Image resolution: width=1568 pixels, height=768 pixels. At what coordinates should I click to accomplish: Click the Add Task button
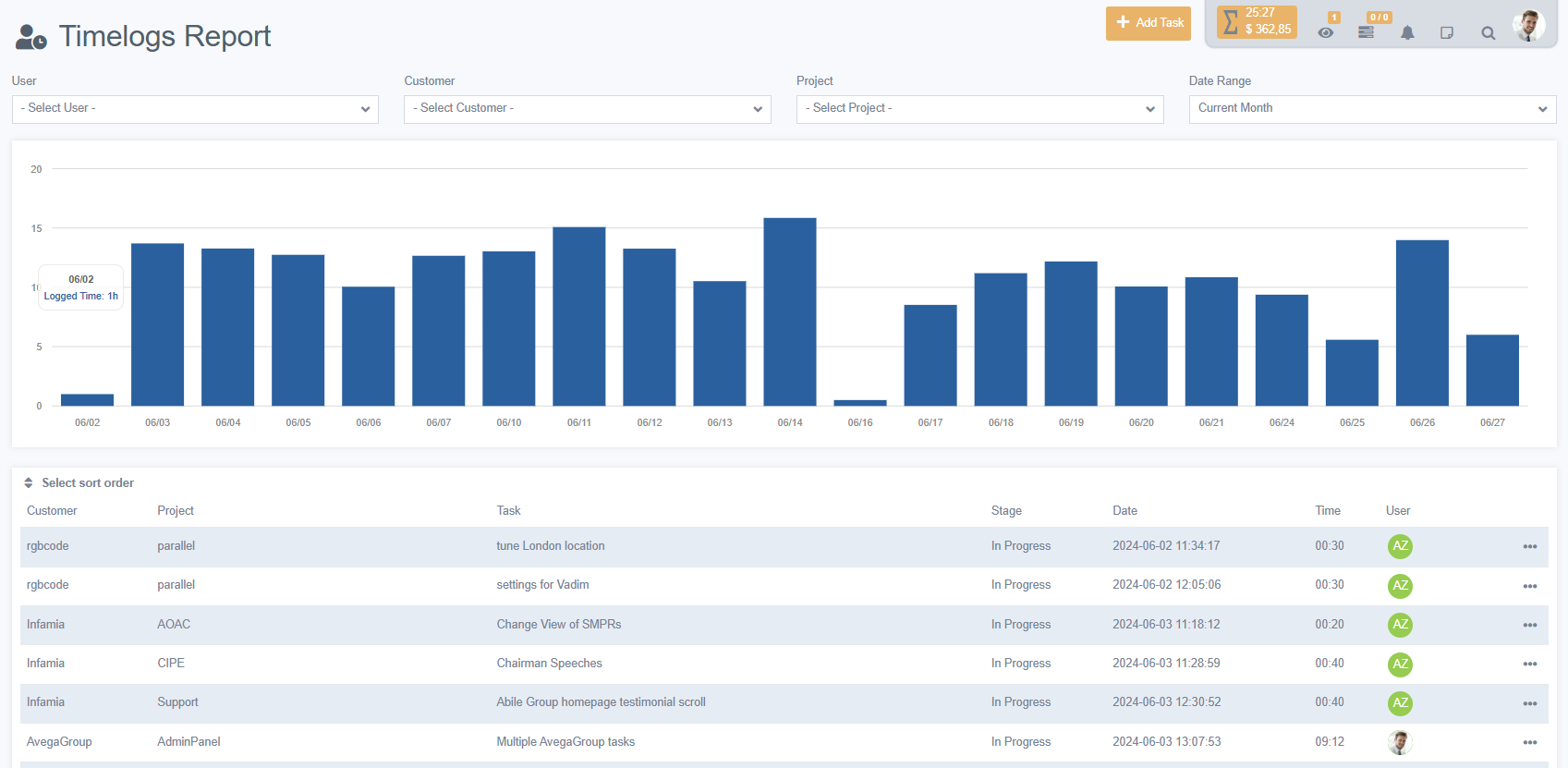[x=1148, y=23]
